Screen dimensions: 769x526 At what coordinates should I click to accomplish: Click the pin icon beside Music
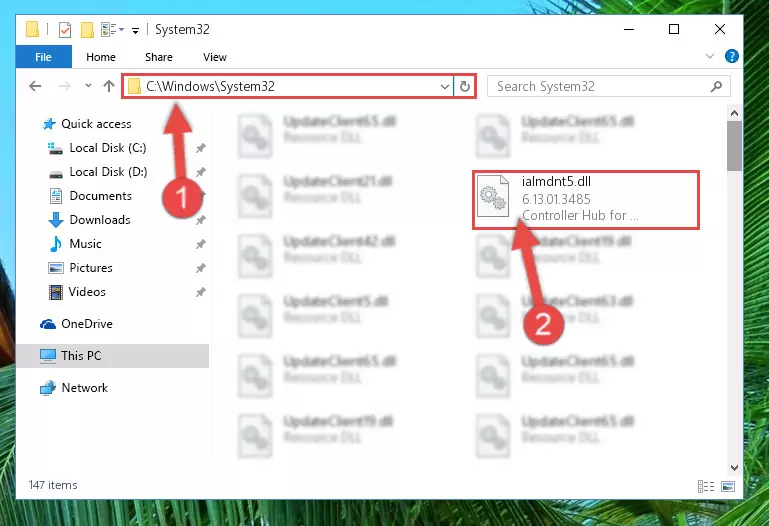[x=201, y=244]
